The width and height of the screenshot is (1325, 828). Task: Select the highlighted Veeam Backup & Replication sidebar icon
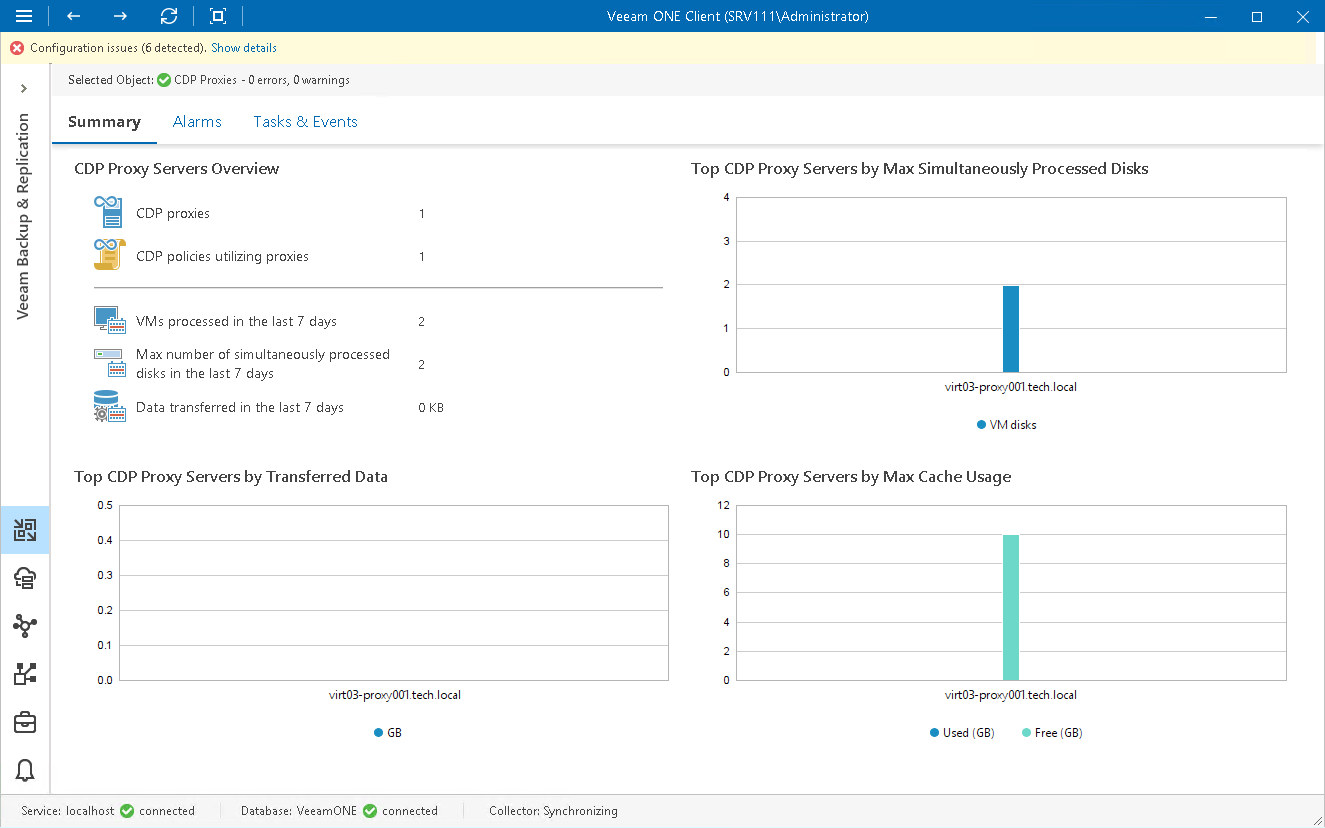click(x=25, y=530)
